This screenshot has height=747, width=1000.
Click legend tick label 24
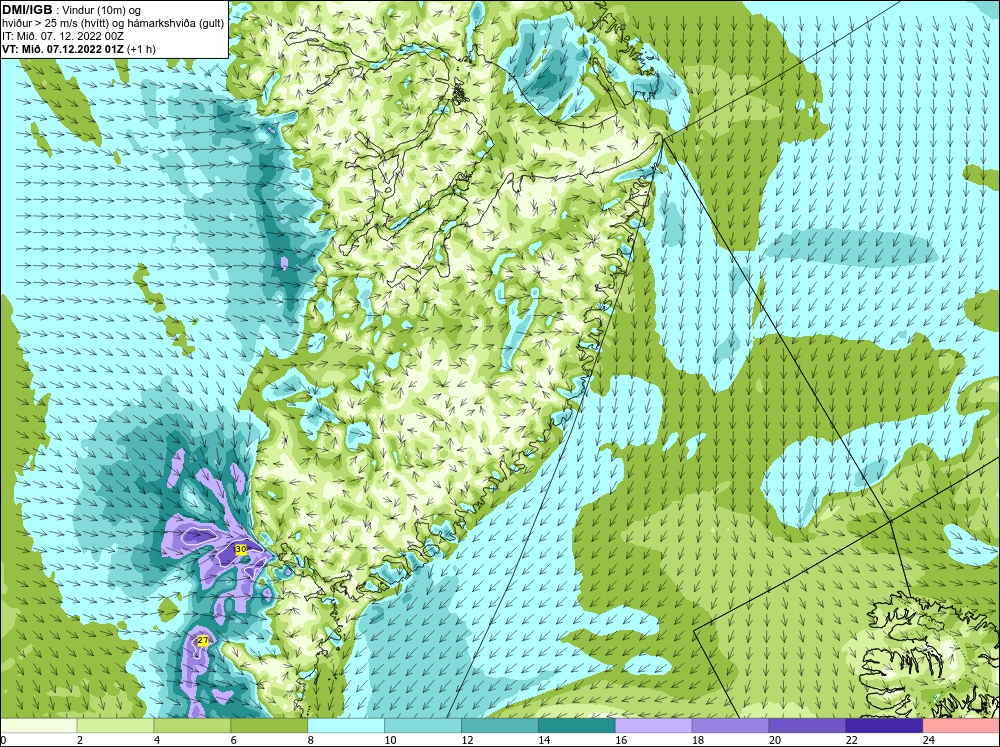coord(928,740)
